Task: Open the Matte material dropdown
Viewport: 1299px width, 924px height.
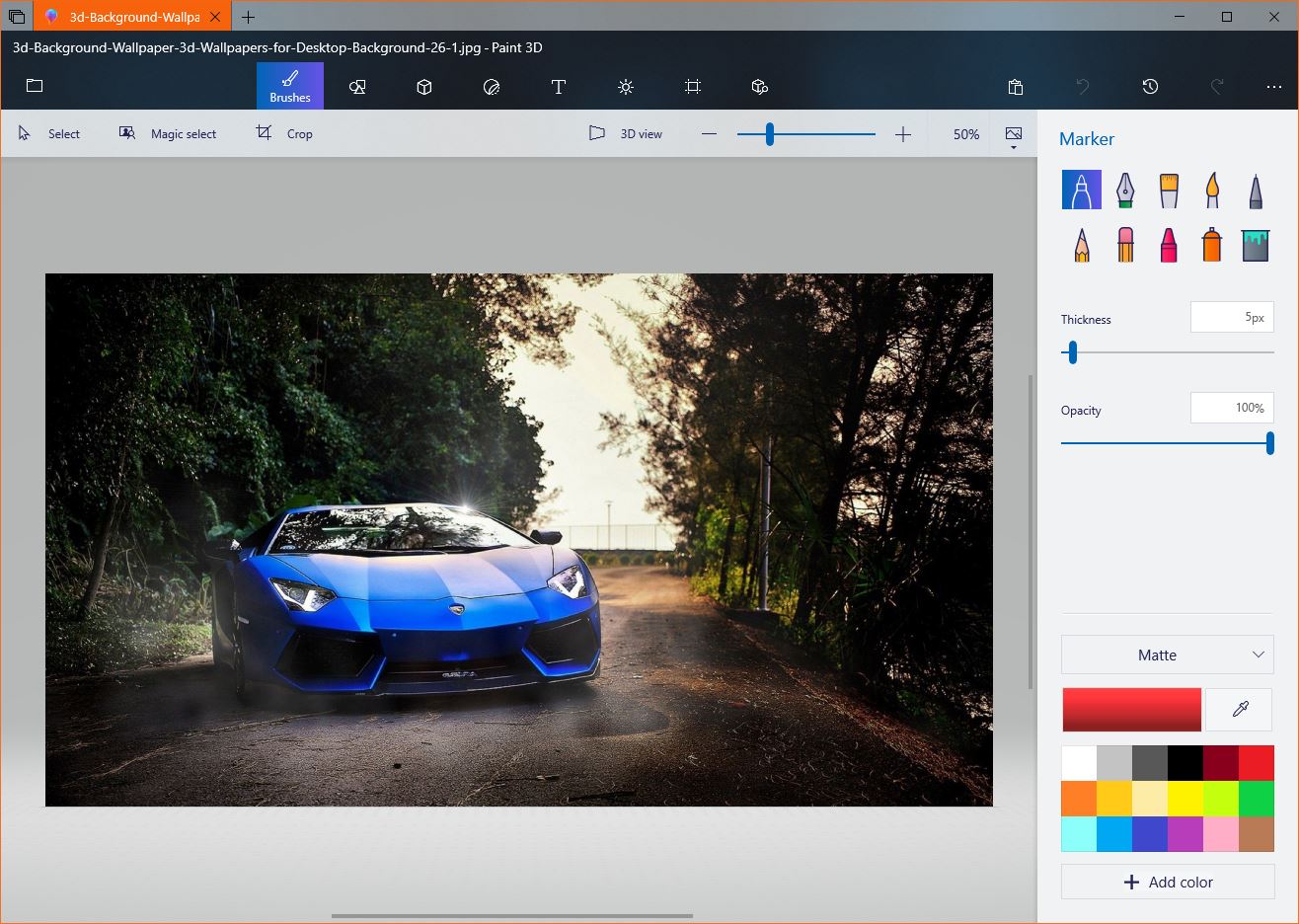Action: point(1168,654)
